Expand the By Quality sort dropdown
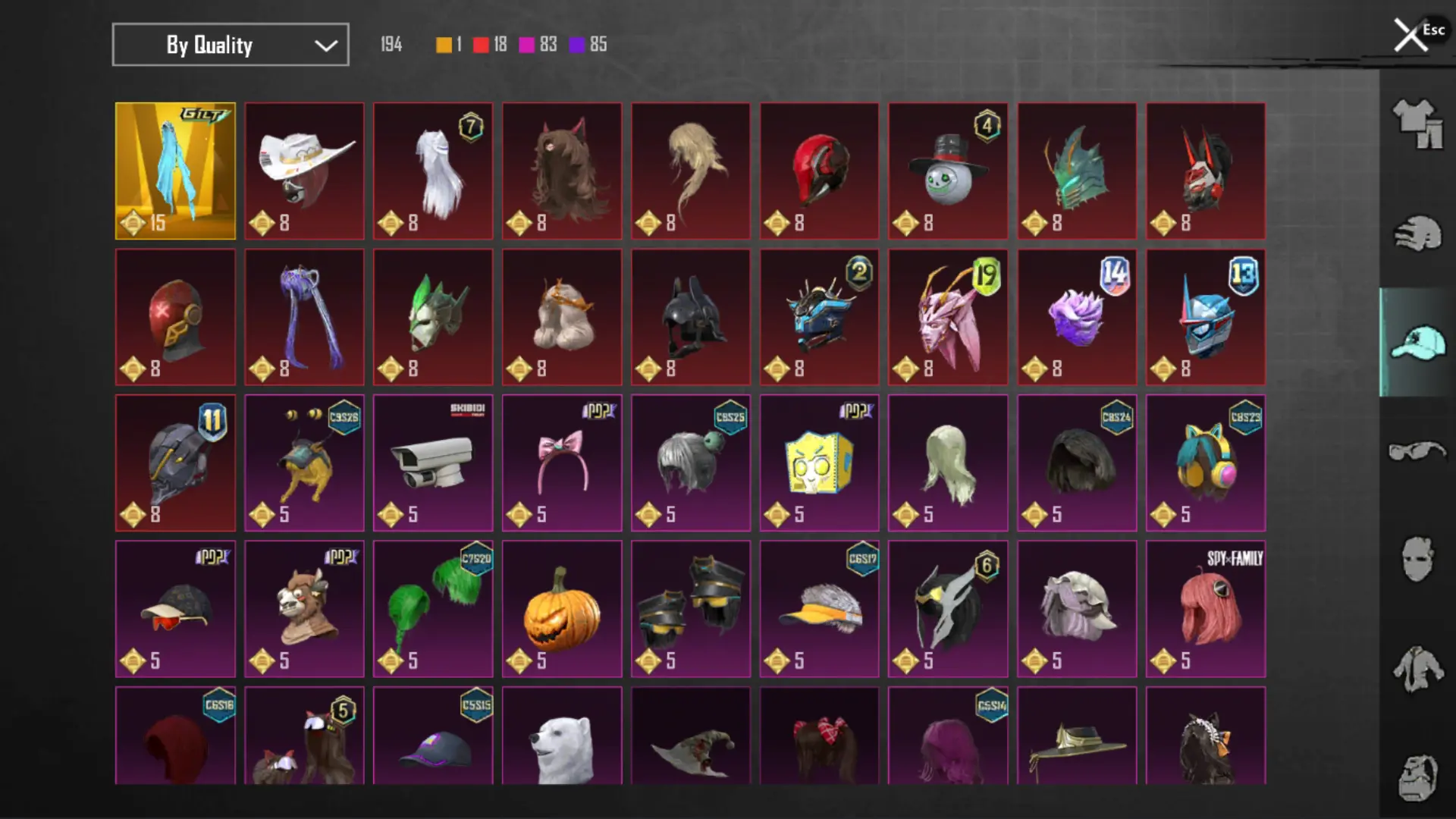The image size is (1456, 819). pyautogui.click(x=231, y=45)
